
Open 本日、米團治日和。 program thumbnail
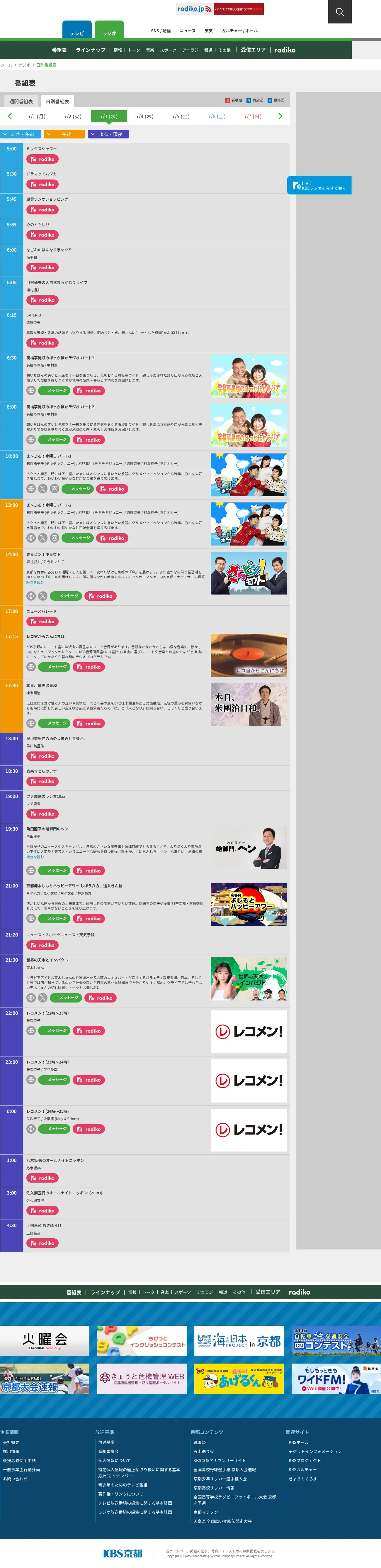(248, 704)
